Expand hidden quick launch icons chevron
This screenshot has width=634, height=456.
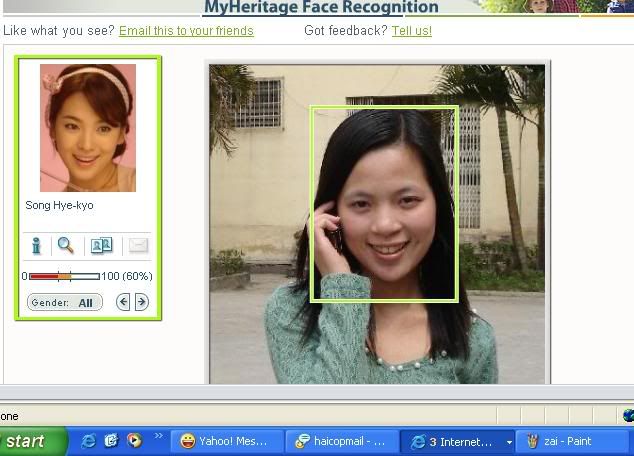point(158,435)
